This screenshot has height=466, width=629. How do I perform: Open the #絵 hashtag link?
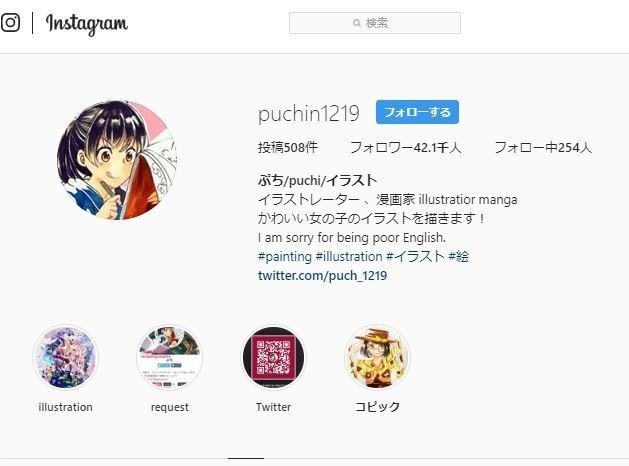click(459, 257)
